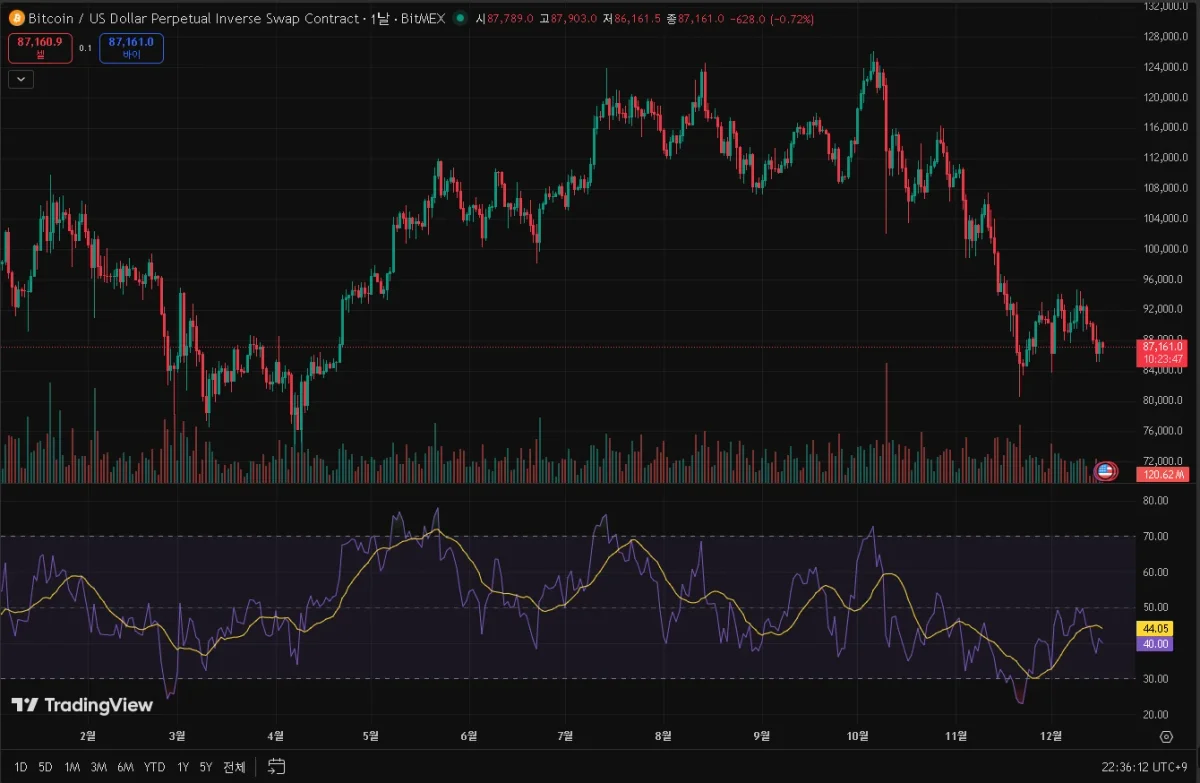Select the 1D time range
This screenshot has height=783, width=1200.
point(21,767)
